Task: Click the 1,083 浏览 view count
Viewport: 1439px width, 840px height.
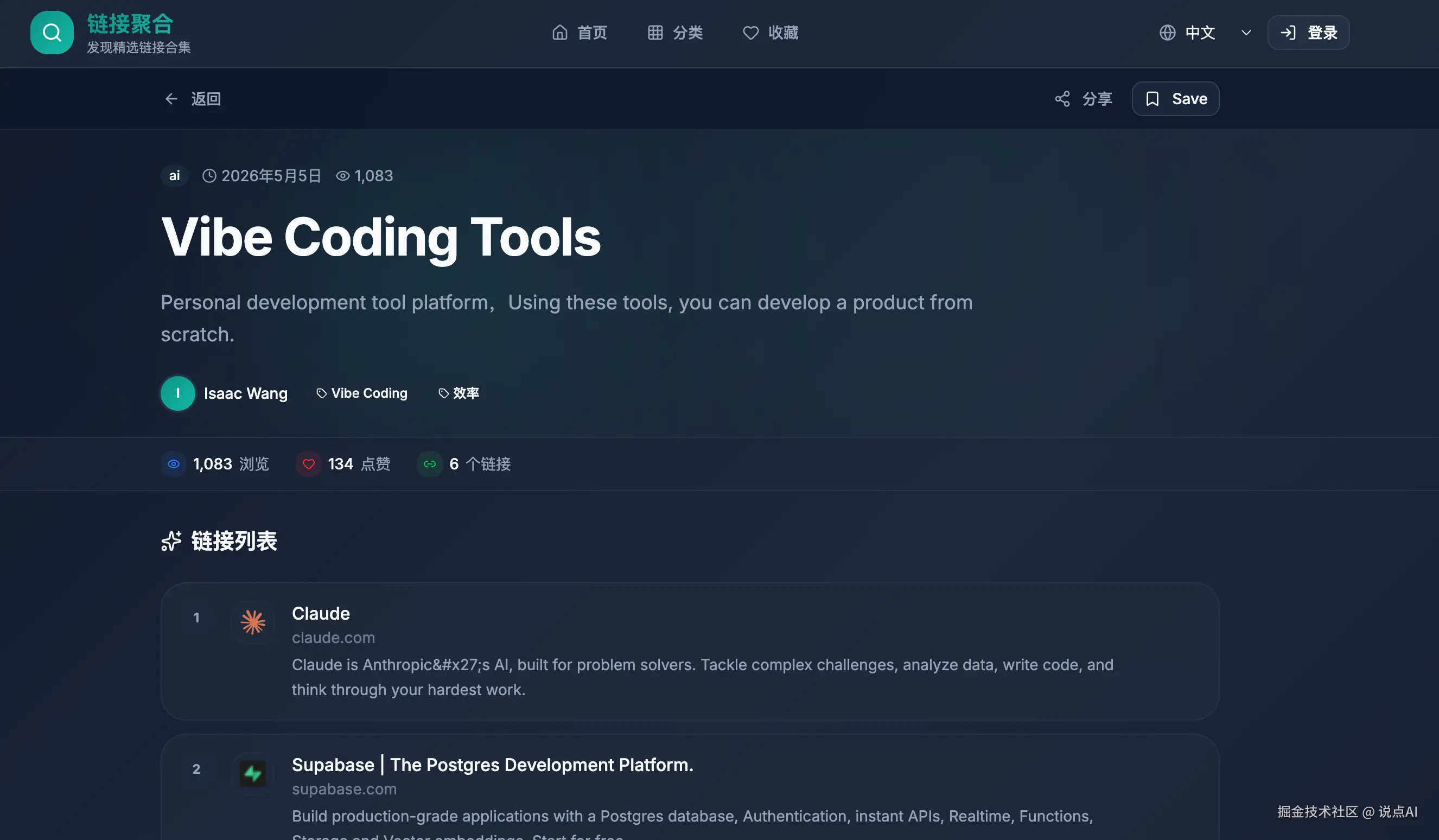Action: (231, 464)
